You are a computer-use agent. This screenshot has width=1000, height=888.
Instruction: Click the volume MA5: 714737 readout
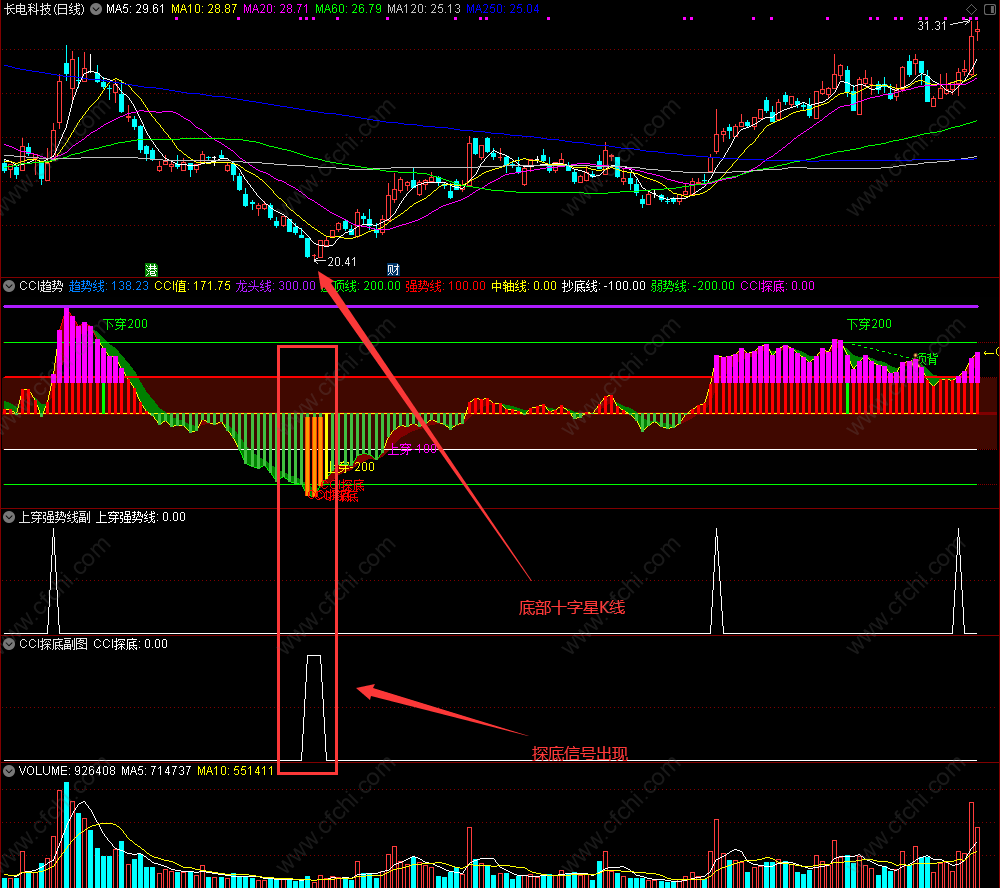(156, 771)
